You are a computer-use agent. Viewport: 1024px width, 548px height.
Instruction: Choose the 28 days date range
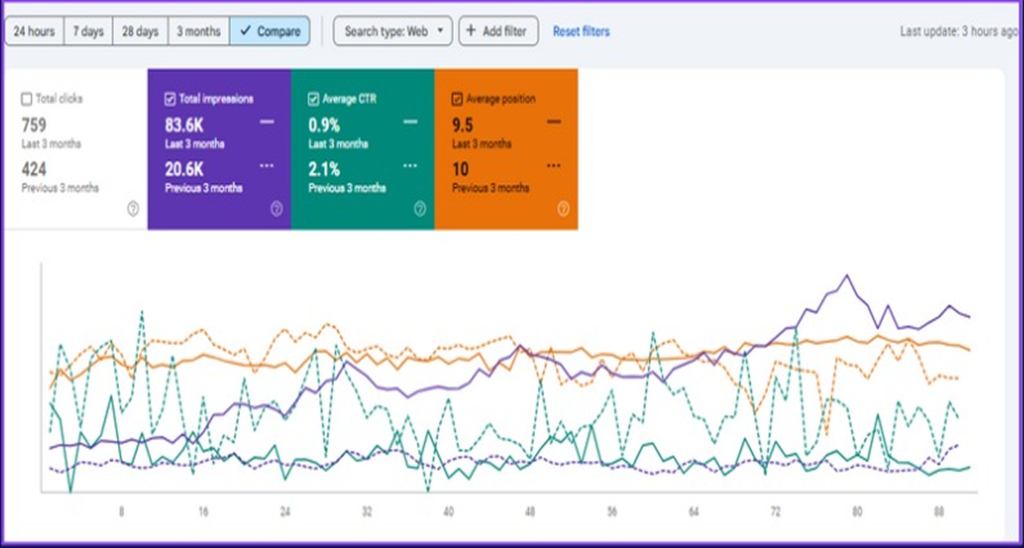point(140,31)
